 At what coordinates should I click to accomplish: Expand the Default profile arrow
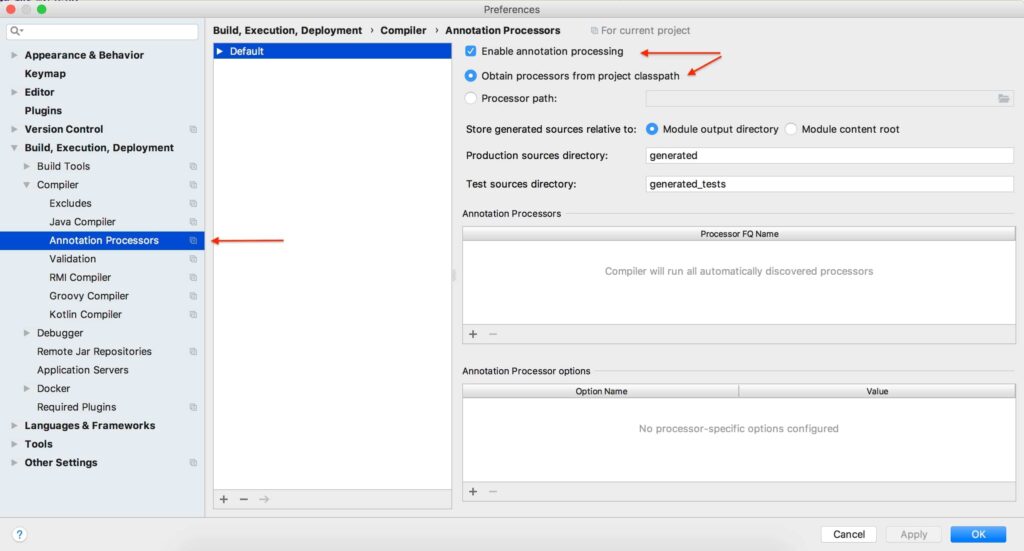[x=220, y=51]
